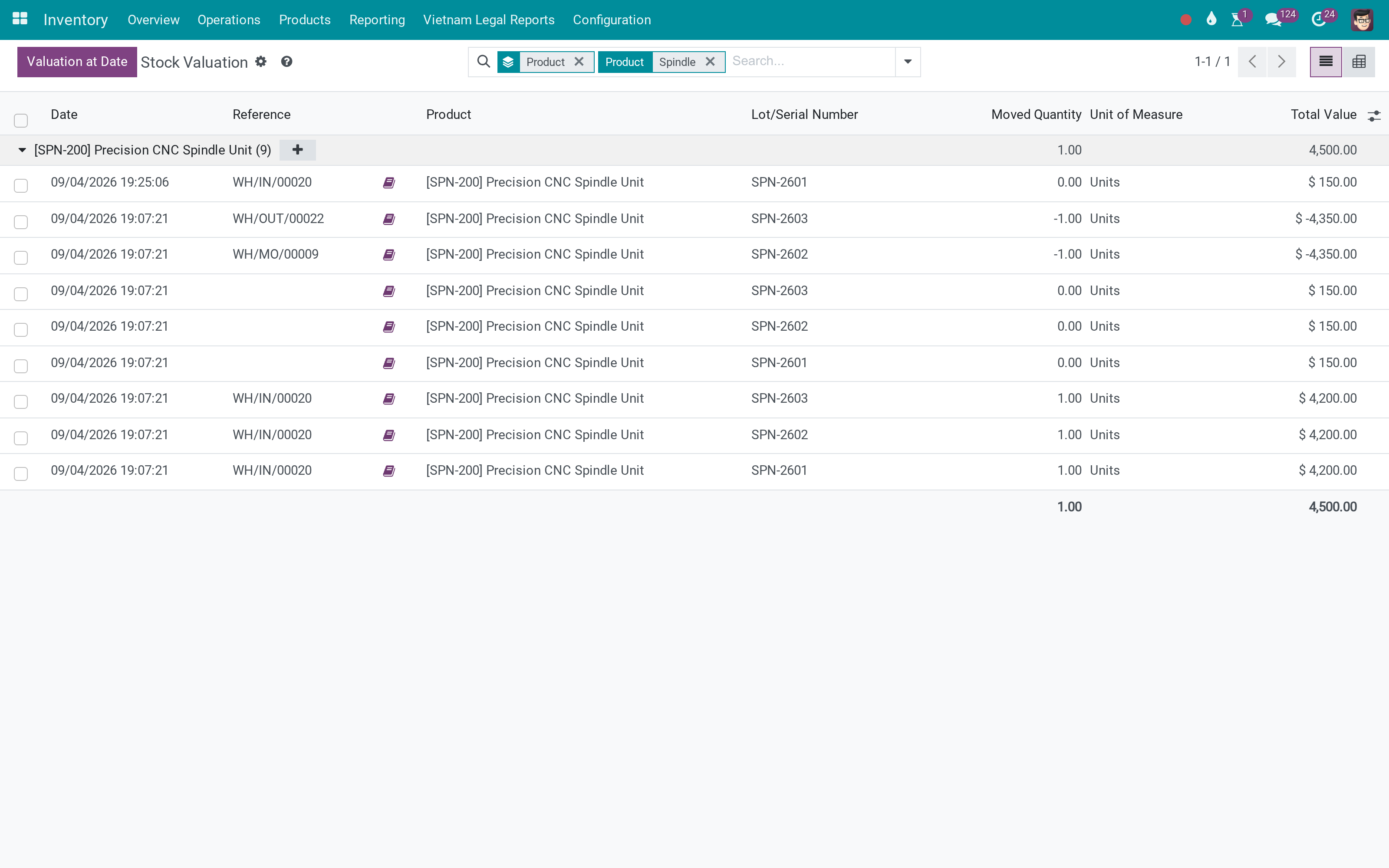Add a record with the plus button in SPN-200 group
Image resolution: width=1389 pixels, height=868 pixels.
(297, 150)
